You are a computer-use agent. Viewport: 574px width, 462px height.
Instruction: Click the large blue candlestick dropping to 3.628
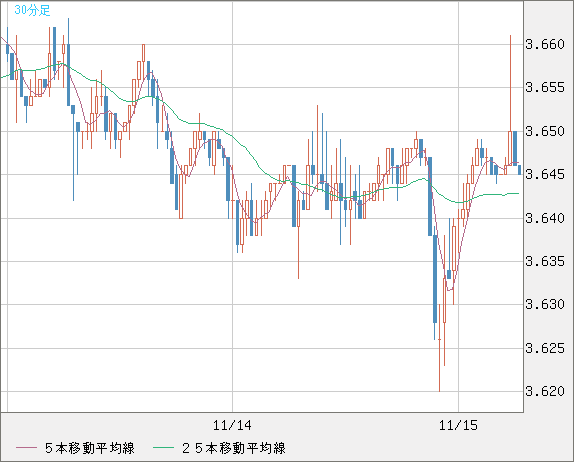[x=435, y=279]
